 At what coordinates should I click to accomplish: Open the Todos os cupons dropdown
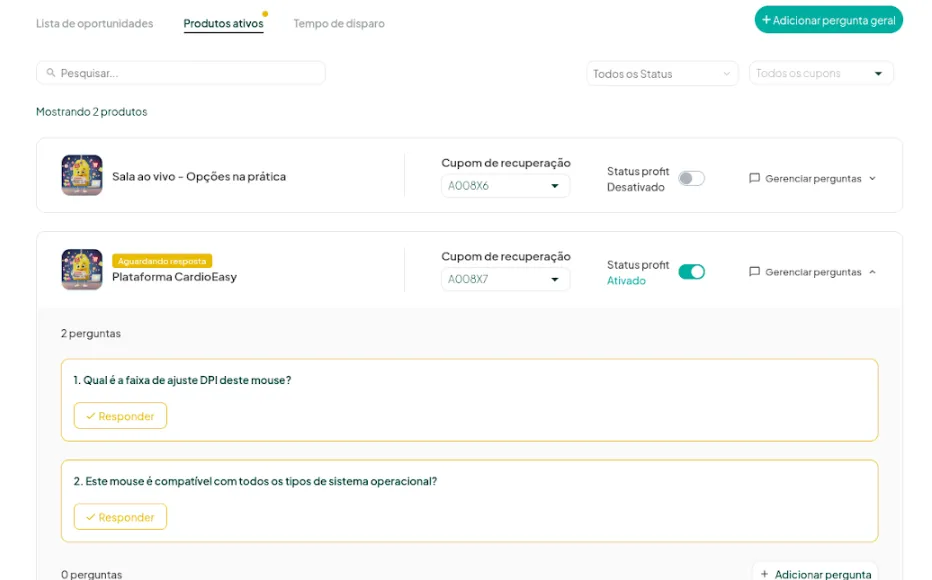[x=821, y=73]
